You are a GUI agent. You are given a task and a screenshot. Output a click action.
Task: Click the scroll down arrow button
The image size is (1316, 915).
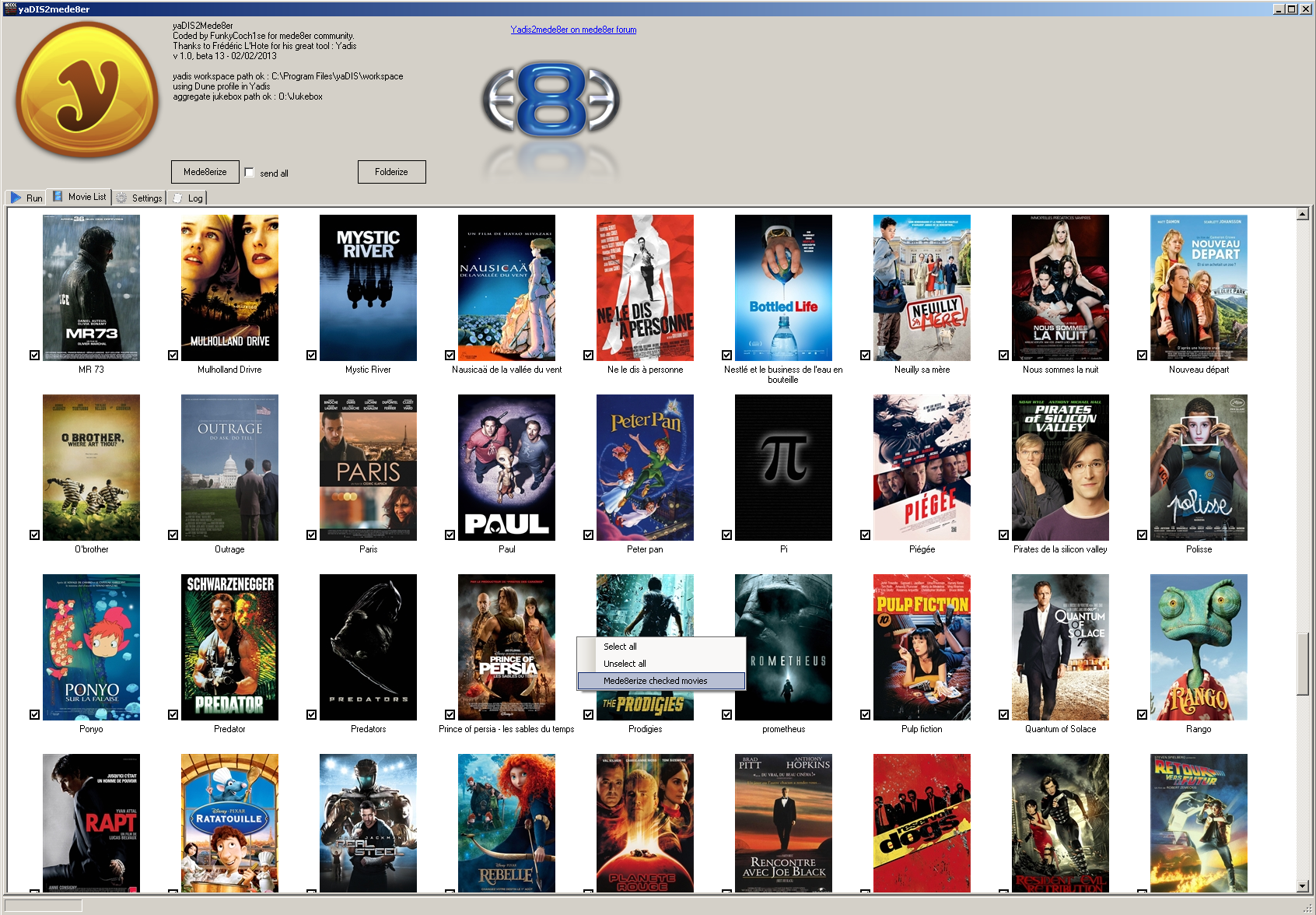pyautogui.click(x=1303, y=886)
